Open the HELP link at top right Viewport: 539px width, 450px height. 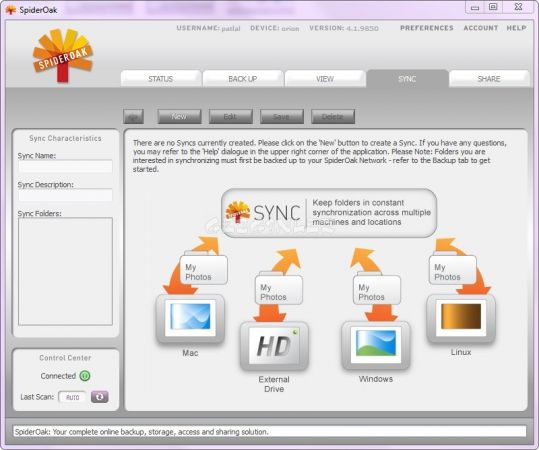(516, 28)
